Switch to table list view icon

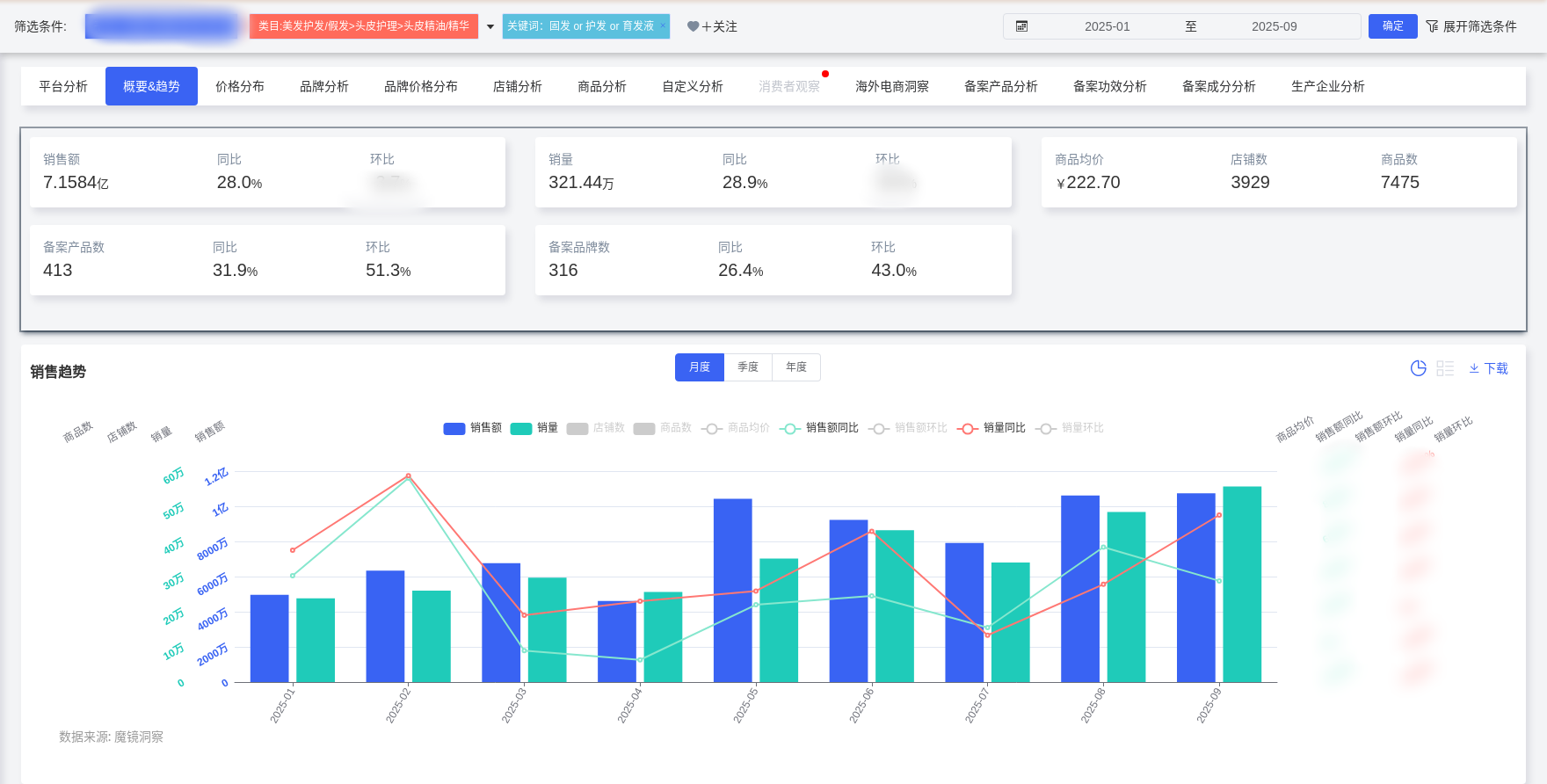[1445, 368]
